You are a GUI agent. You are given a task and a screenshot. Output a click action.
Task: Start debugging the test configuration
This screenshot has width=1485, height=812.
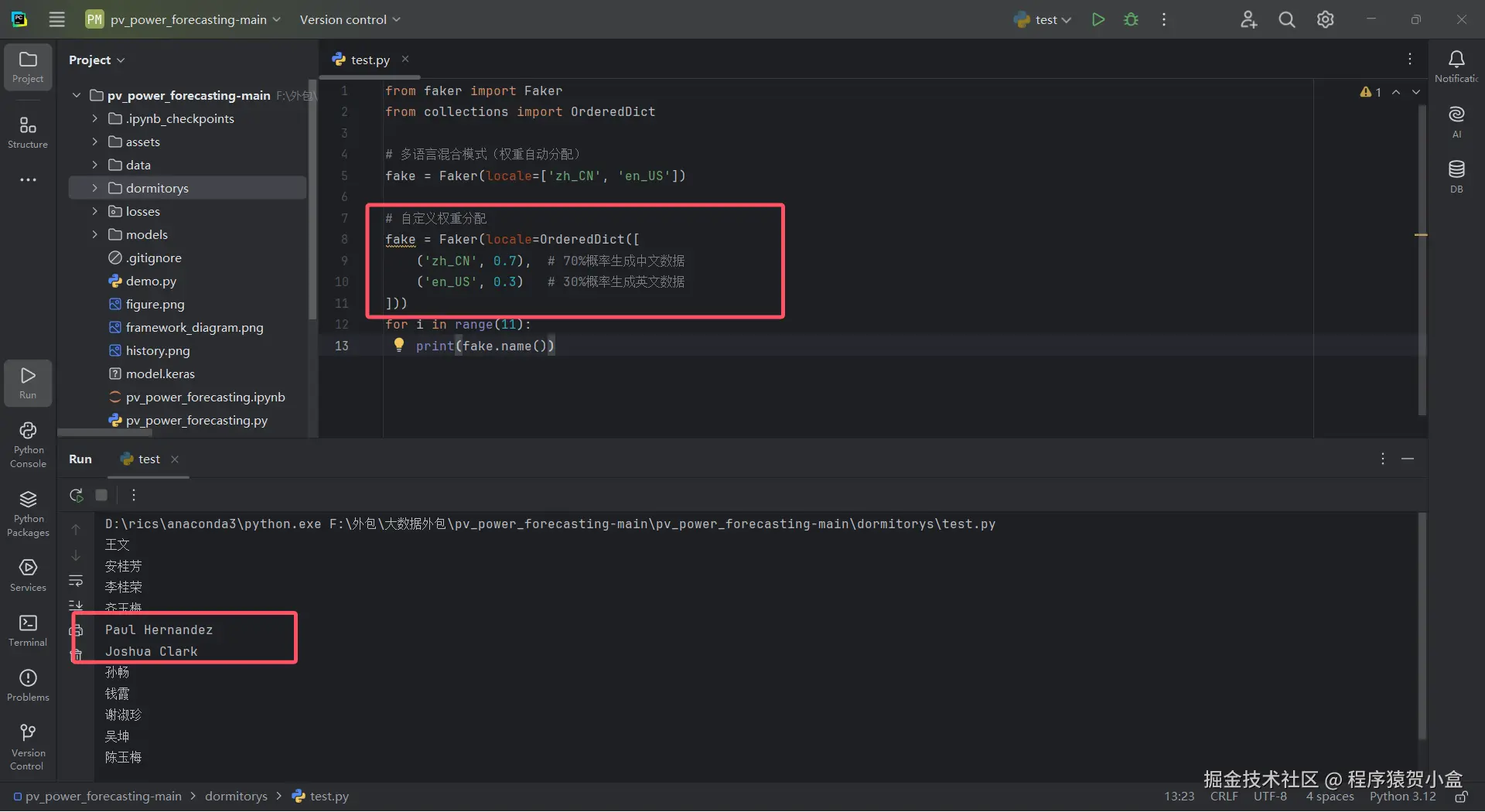pos(1131,19)
